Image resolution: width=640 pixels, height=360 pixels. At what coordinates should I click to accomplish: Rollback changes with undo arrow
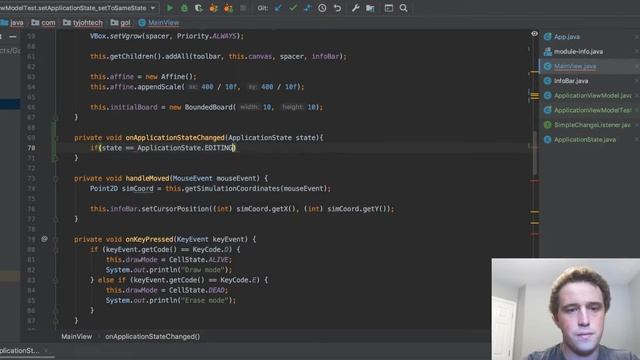point(337,8)
